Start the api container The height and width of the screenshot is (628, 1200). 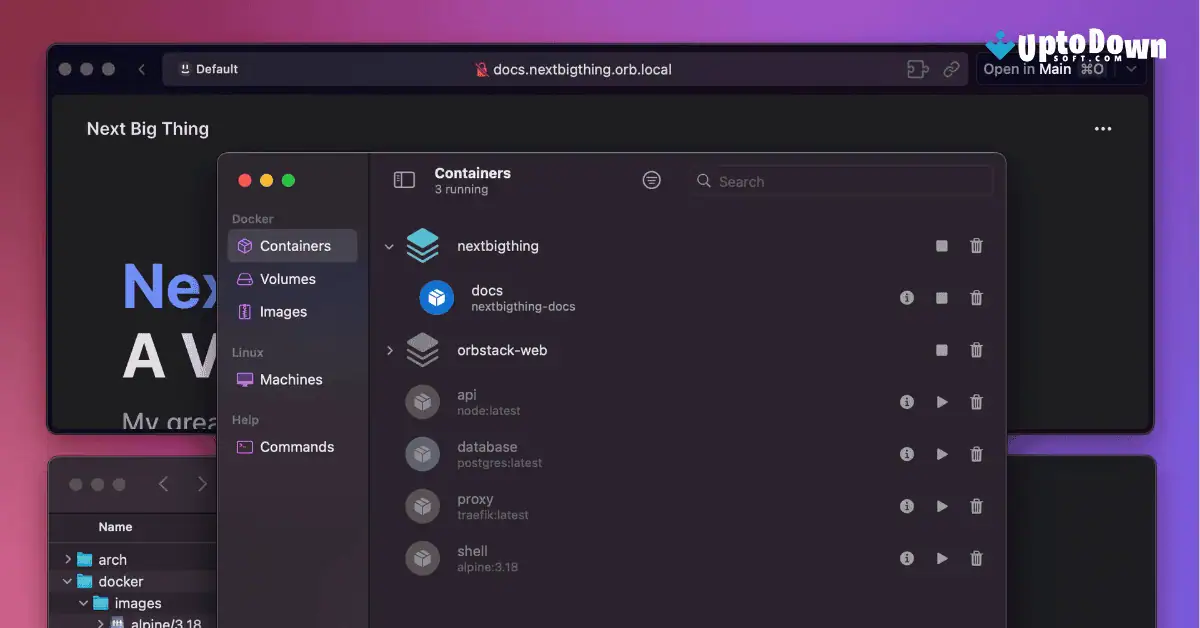pyautogui.click(x=941, y=401)
